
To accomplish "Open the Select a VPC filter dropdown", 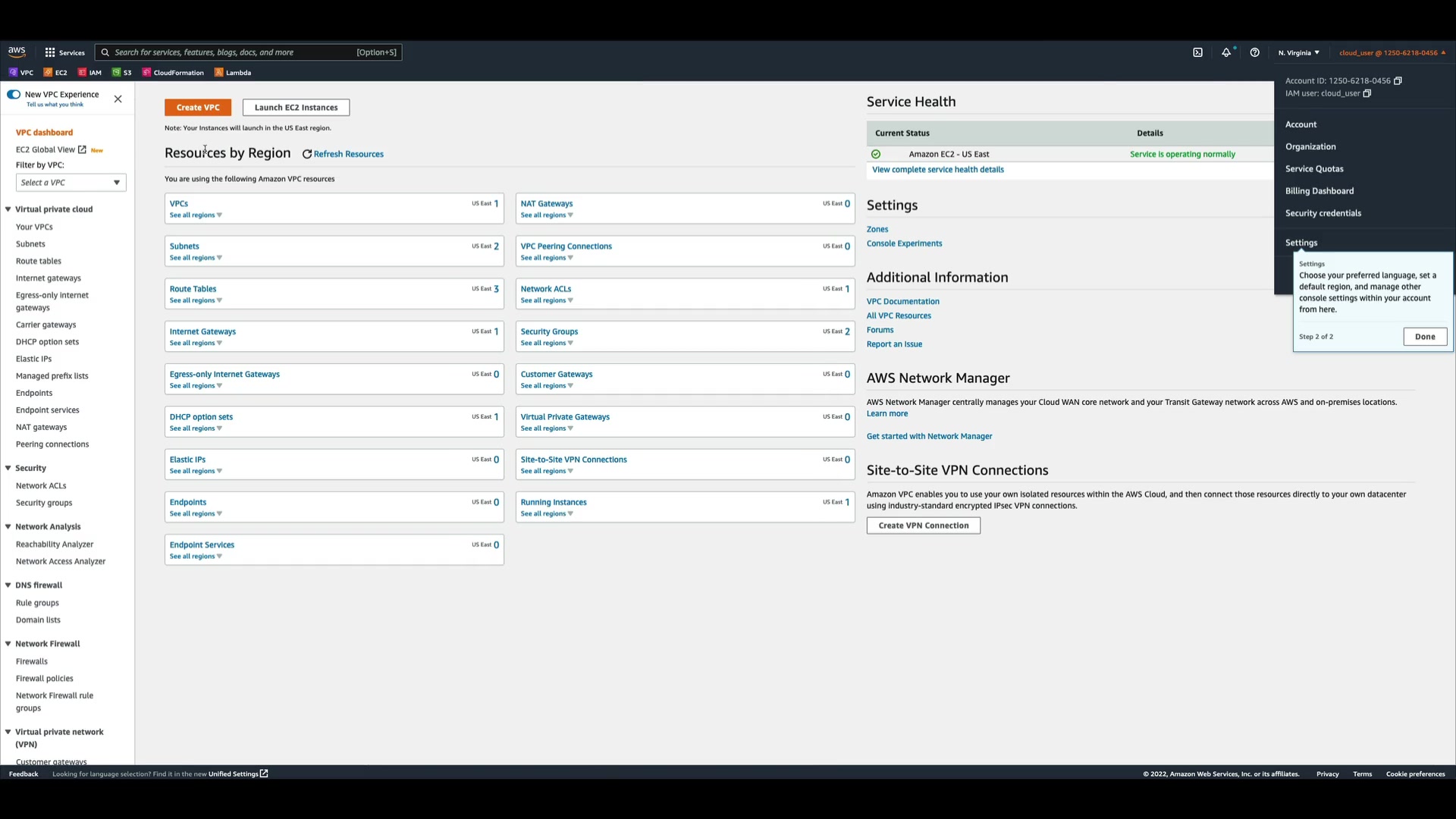I will pos(71,183).
